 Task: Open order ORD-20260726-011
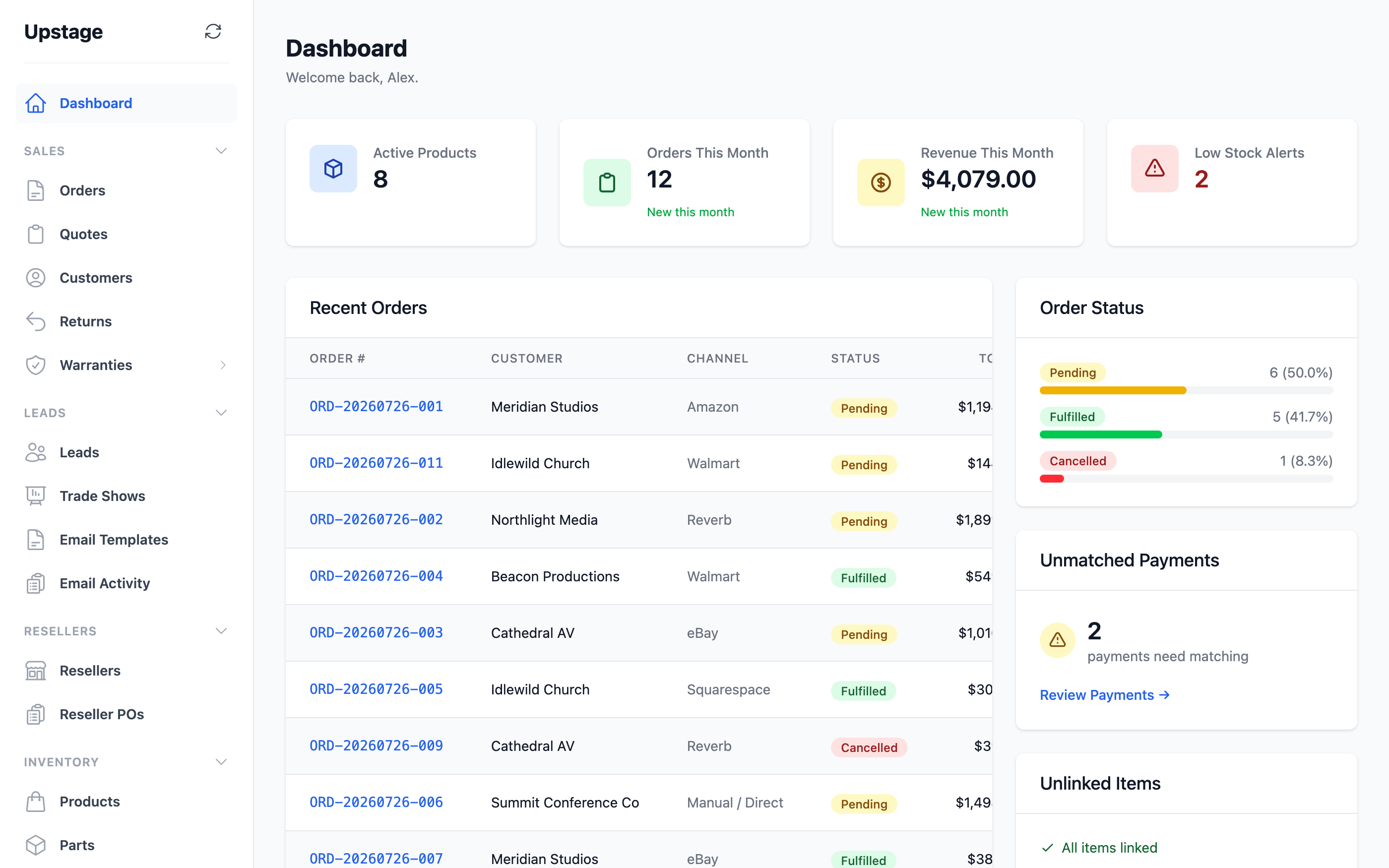tap(376, 463)
